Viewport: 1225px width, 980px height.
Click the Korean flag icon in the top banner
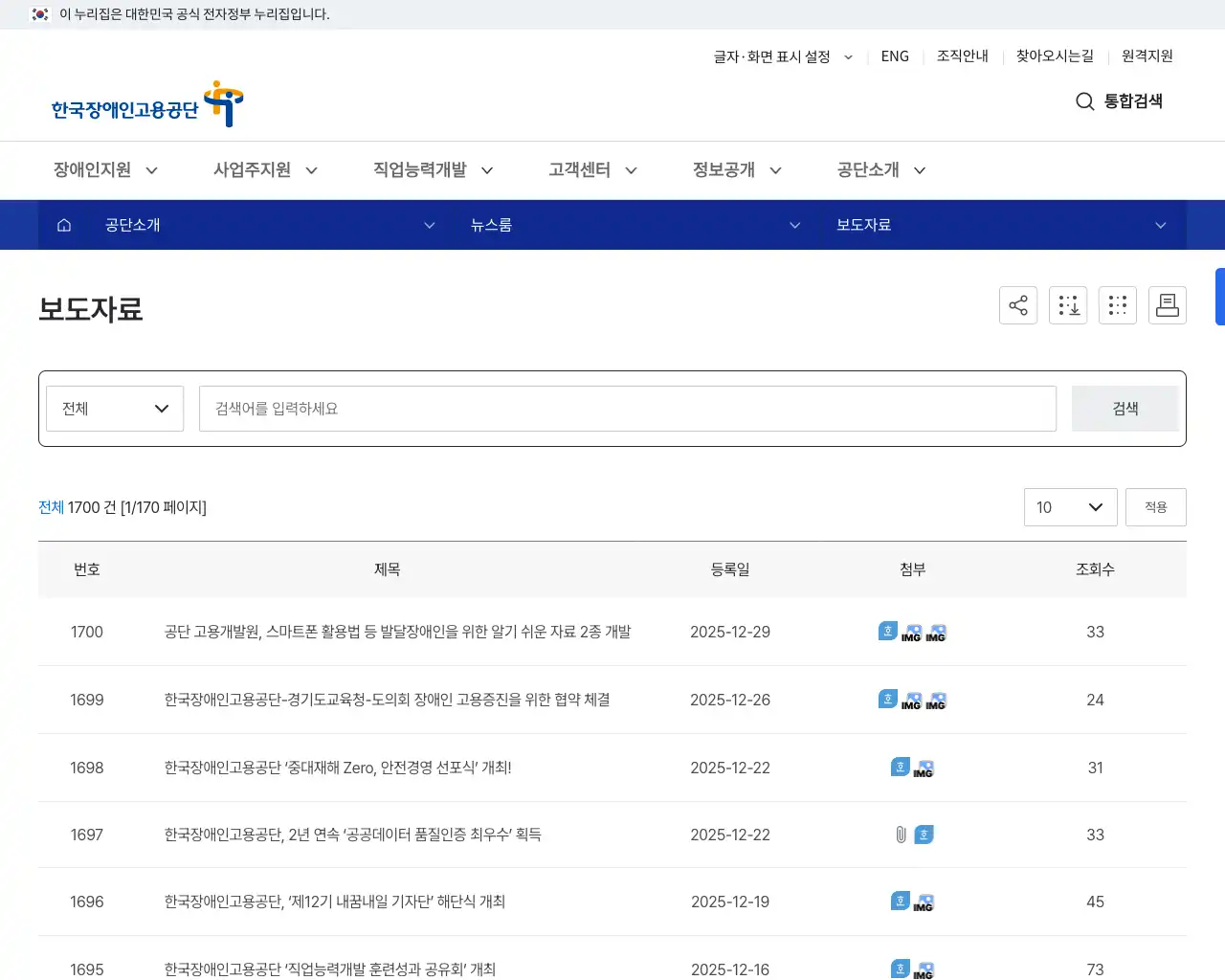(38, 14)
